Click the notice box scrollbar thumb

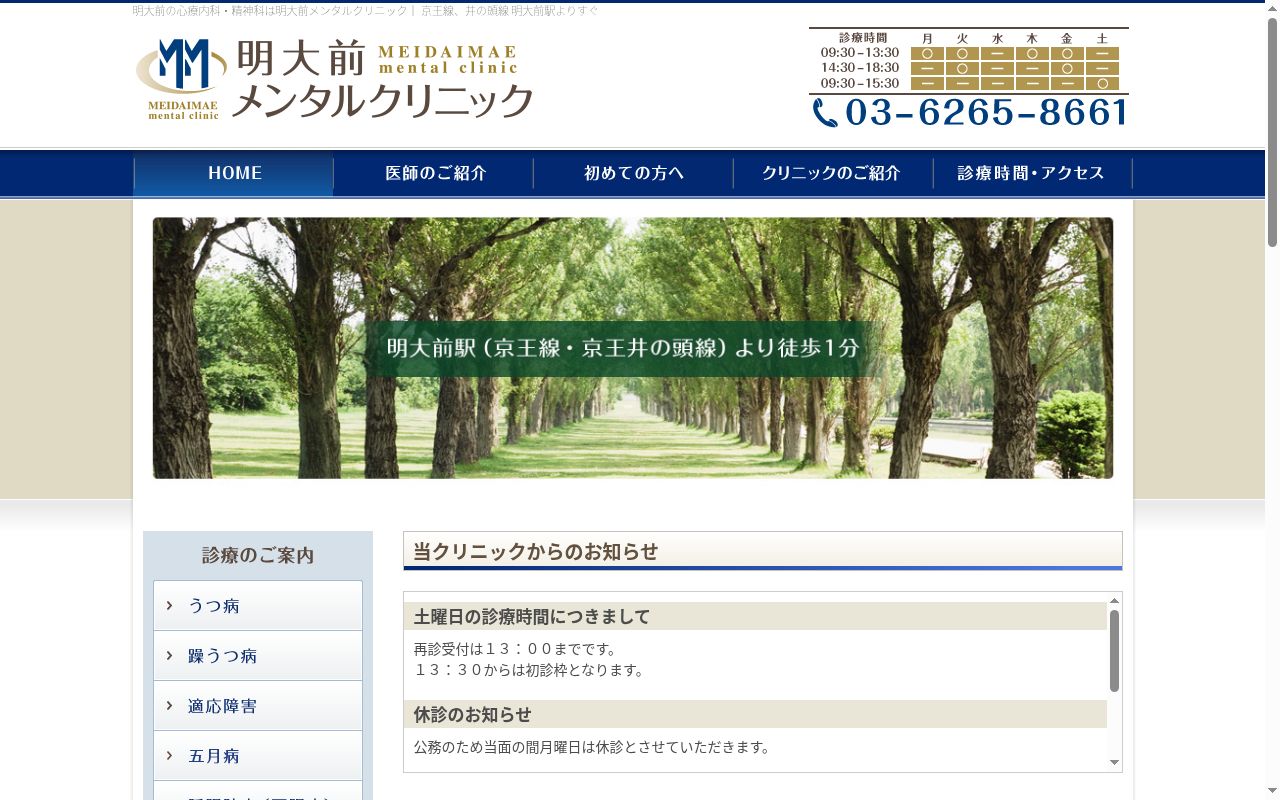(x=1114, y=650)
